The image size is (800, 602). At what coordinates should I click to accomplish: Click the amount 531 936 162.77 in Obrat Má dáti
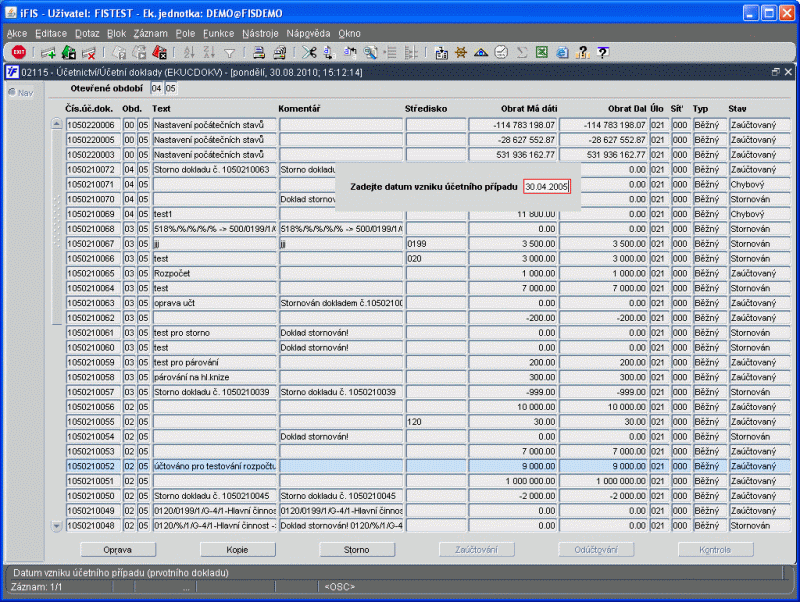point(513,155)
